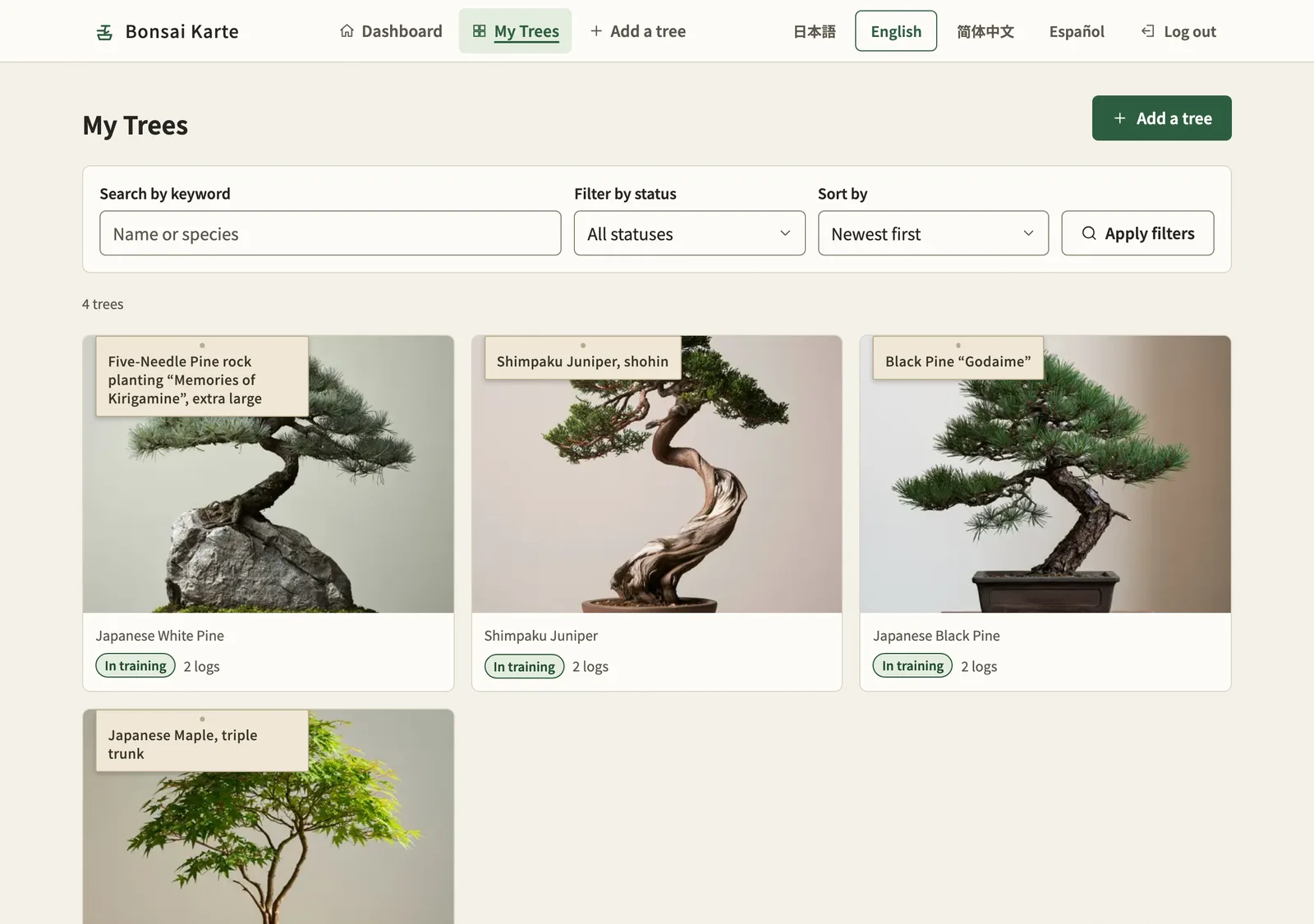Image resolution: width=1314 pixels, height=924 pixels.
Task: Click the Japanese Black Pine species text
Action: [937, 636]
